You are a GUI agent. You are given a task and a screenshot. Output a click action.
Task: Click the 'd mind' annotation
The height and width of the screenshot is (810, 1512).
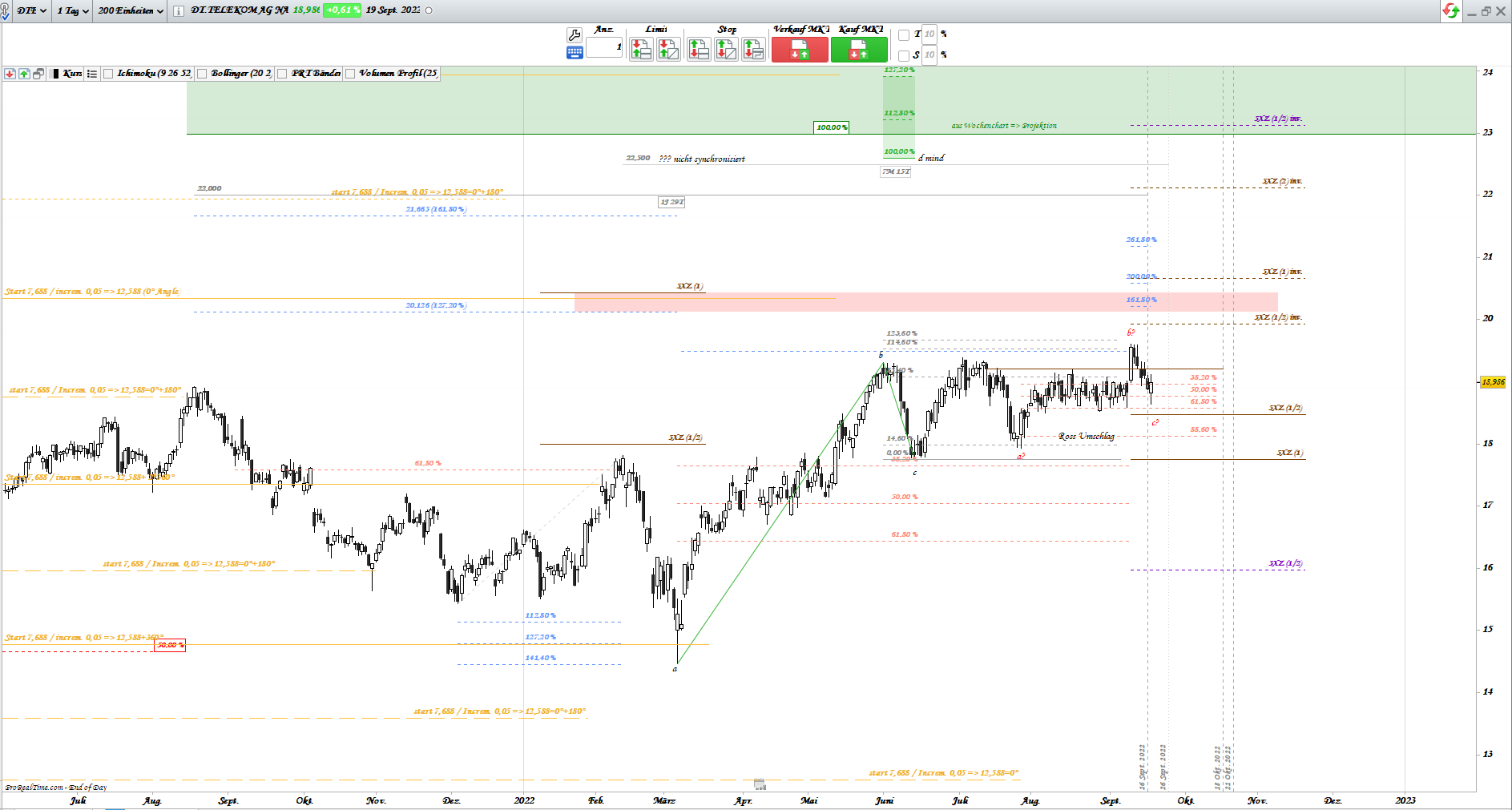(x=931, y=159)
